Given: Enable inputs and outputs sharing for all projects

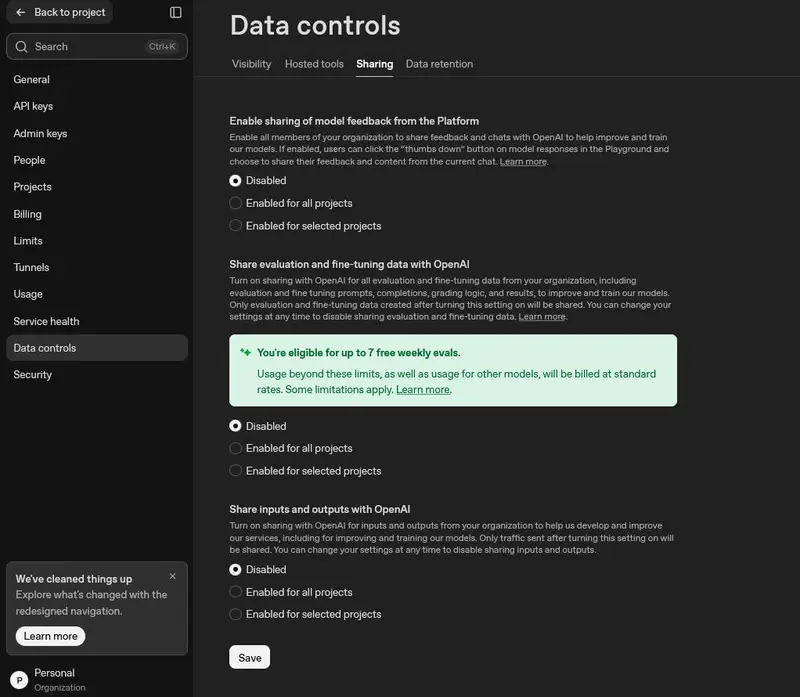Looking at the screenshot, I should click(235, 592).
